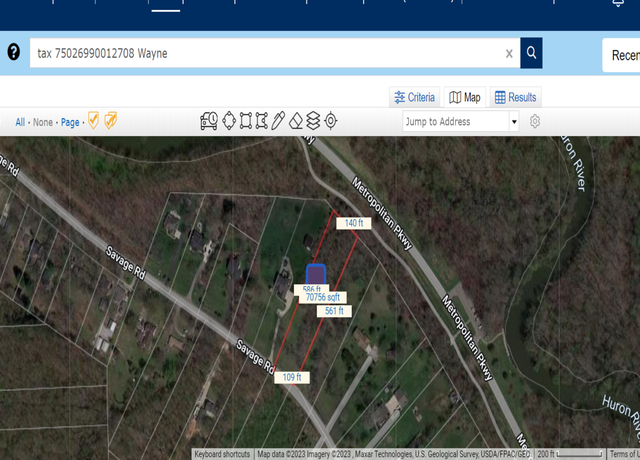Select the polygon shape drawing tool
The width and height of the screenshot is (640, 460).
262,121
